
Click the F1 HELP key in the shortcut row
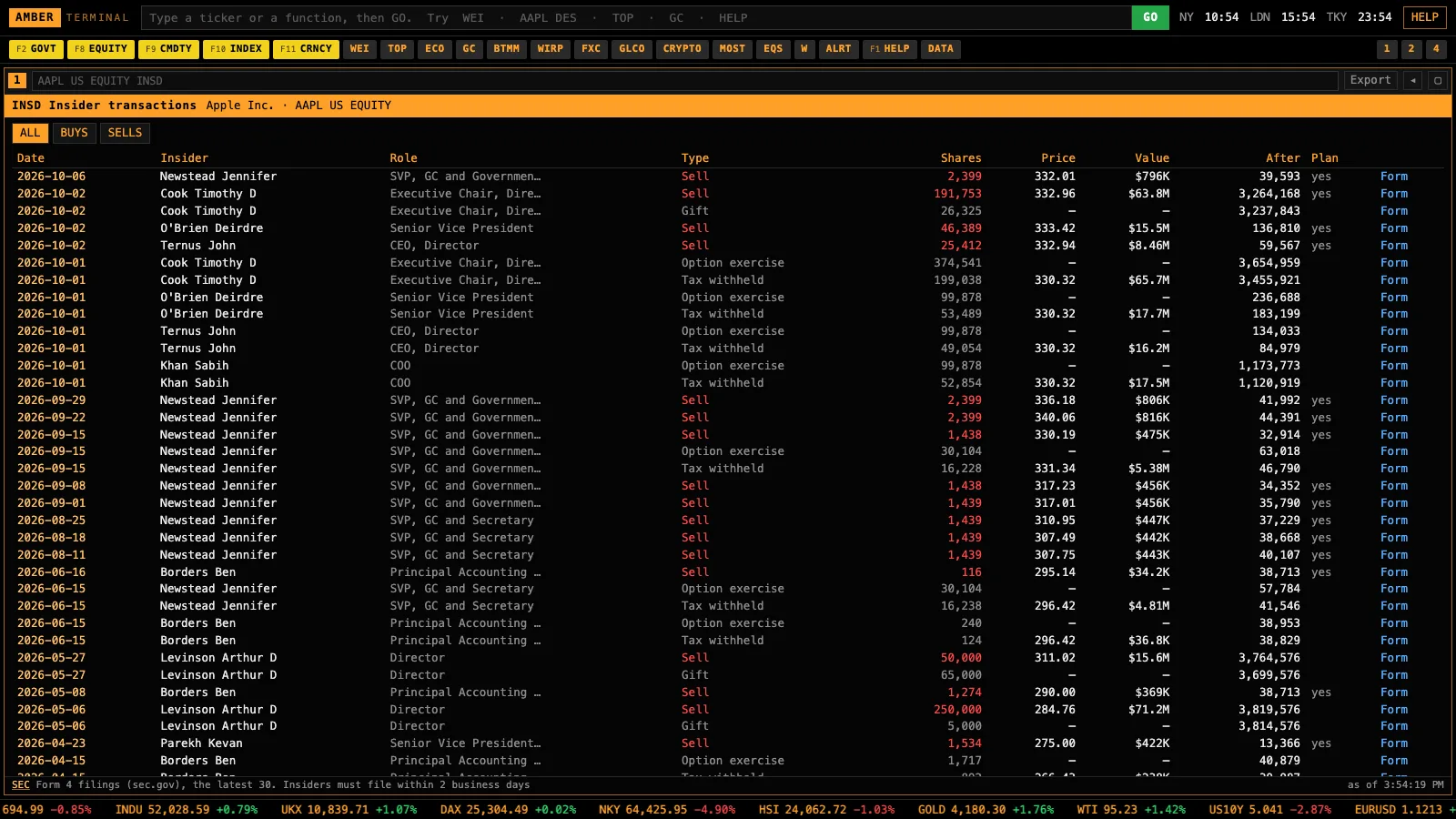click(889, 49)
